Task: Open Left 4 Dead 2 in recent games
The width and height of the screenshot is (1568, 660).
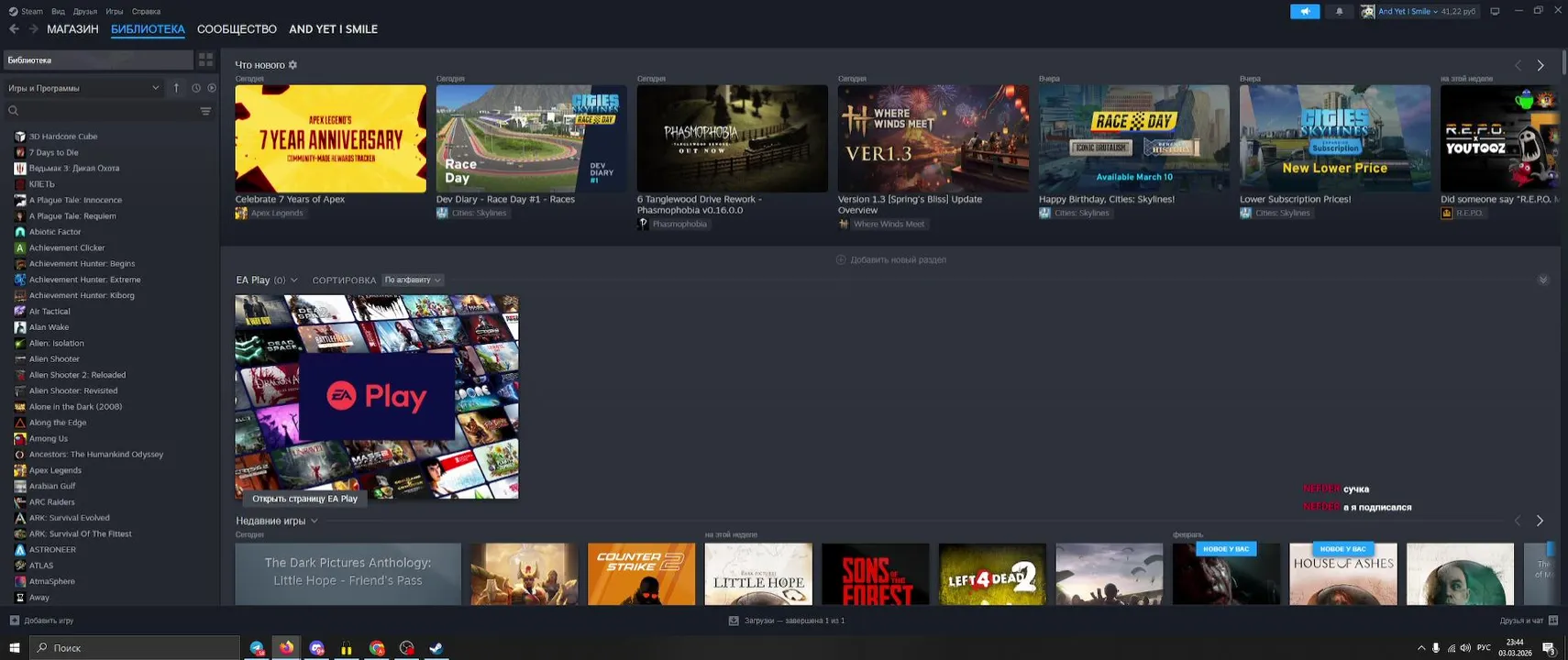Action: point(992,574)
